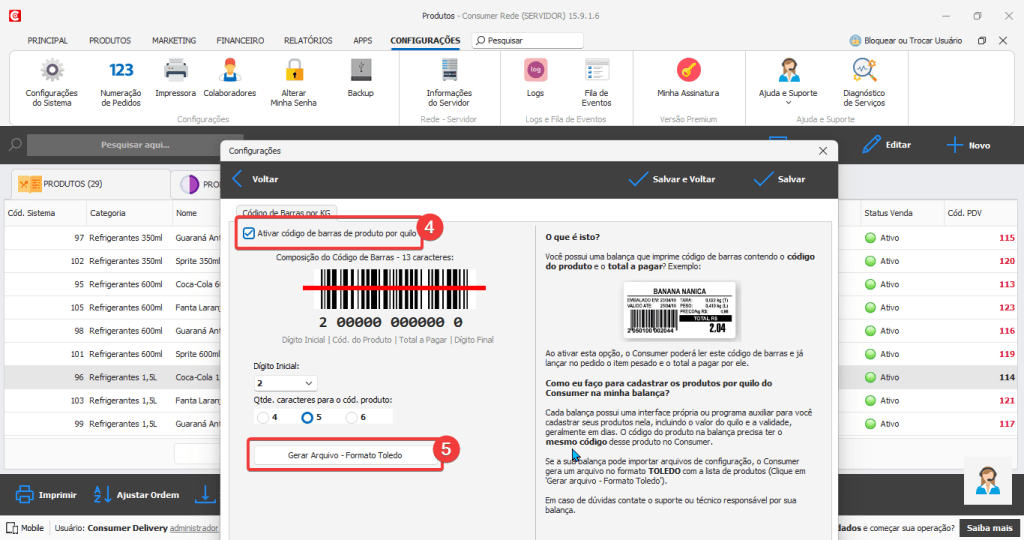Click Gerar Arquivo - Formato Toledo button
The height and width of the screenshot is (540, 1024).
(x=345, y=454)
